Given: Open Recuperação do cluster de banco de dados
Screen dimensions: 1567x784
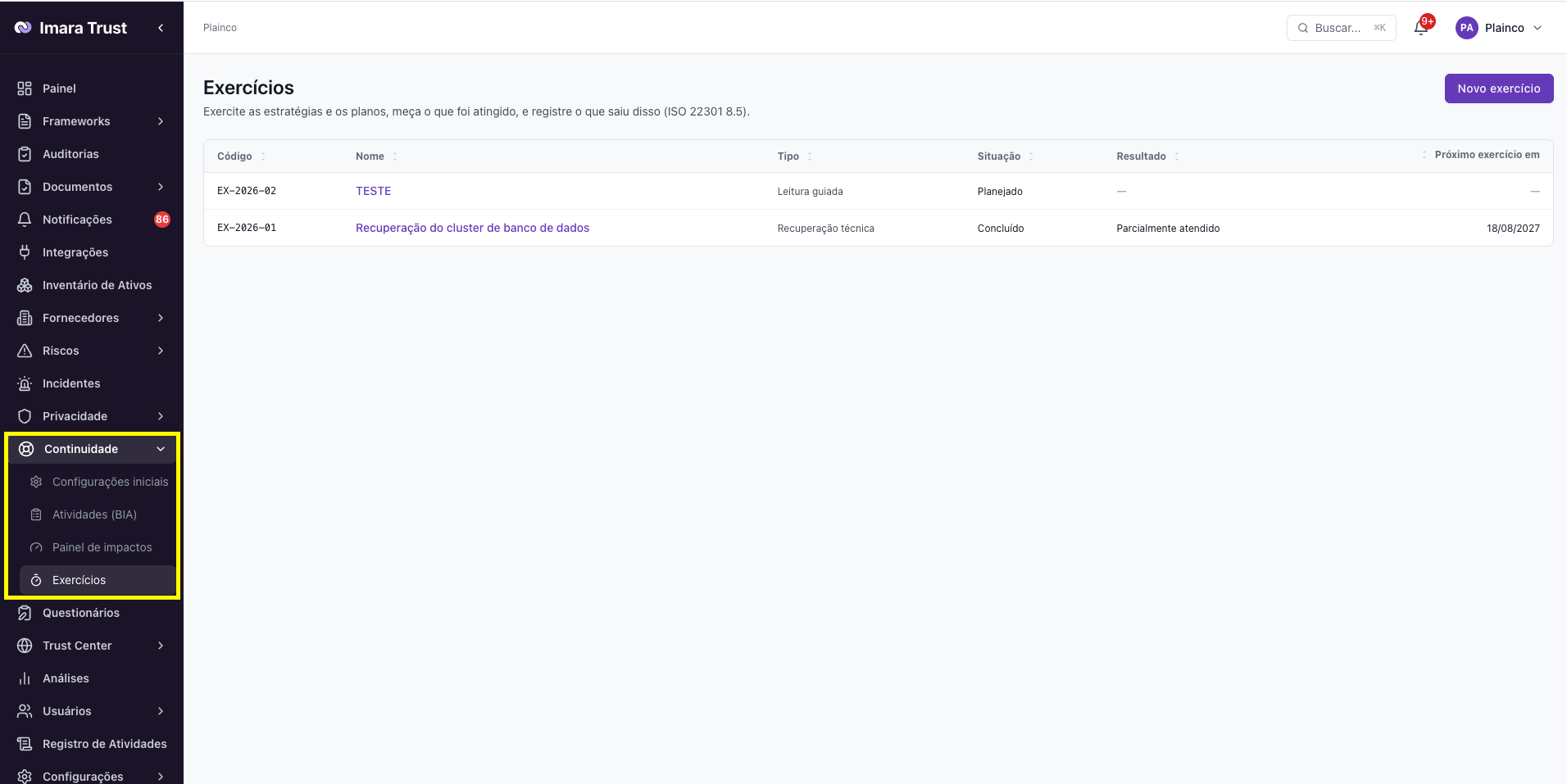Looking at the screenshot, I should (x=472, y=228).
